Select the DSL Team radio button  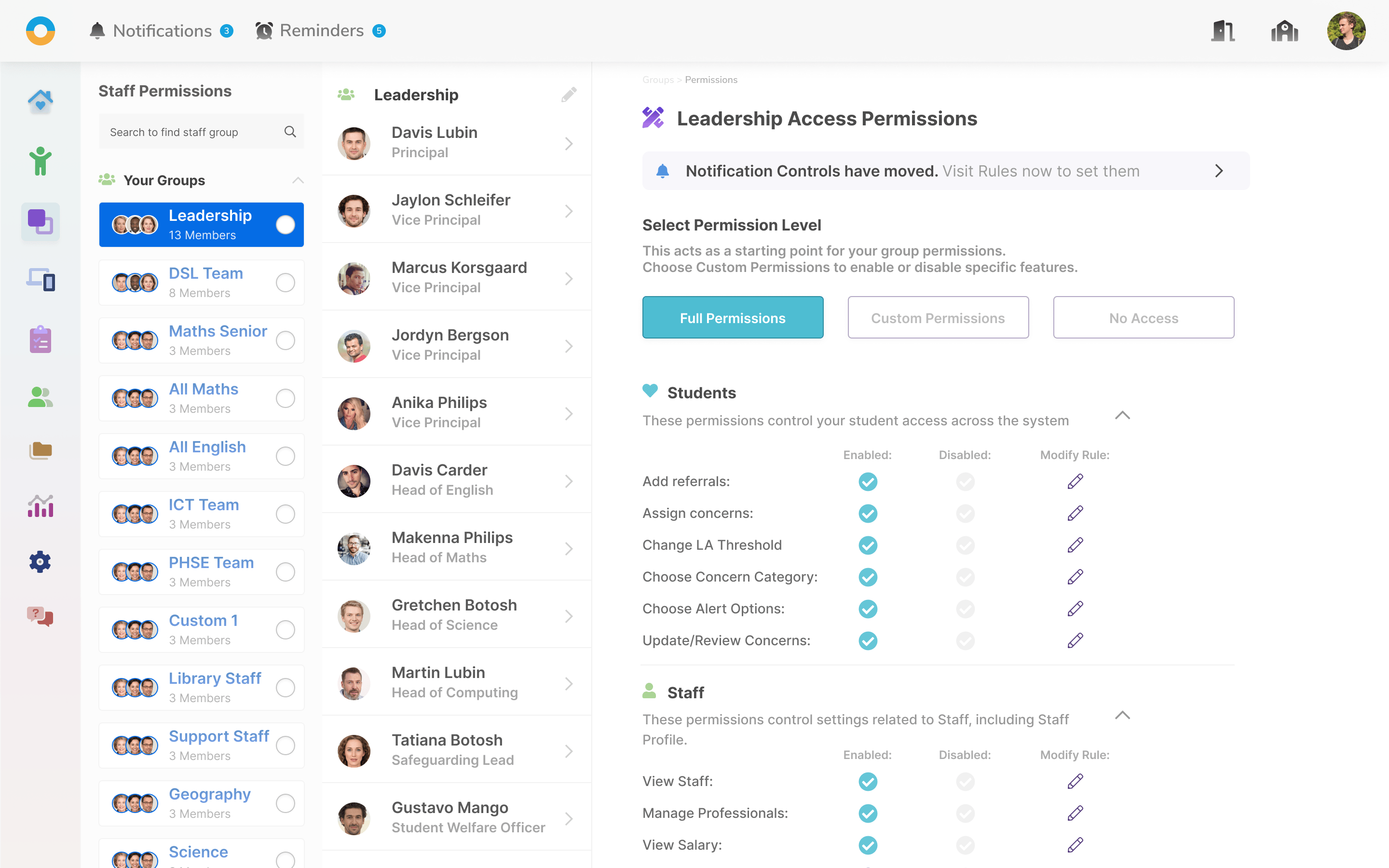pos(285,283)
